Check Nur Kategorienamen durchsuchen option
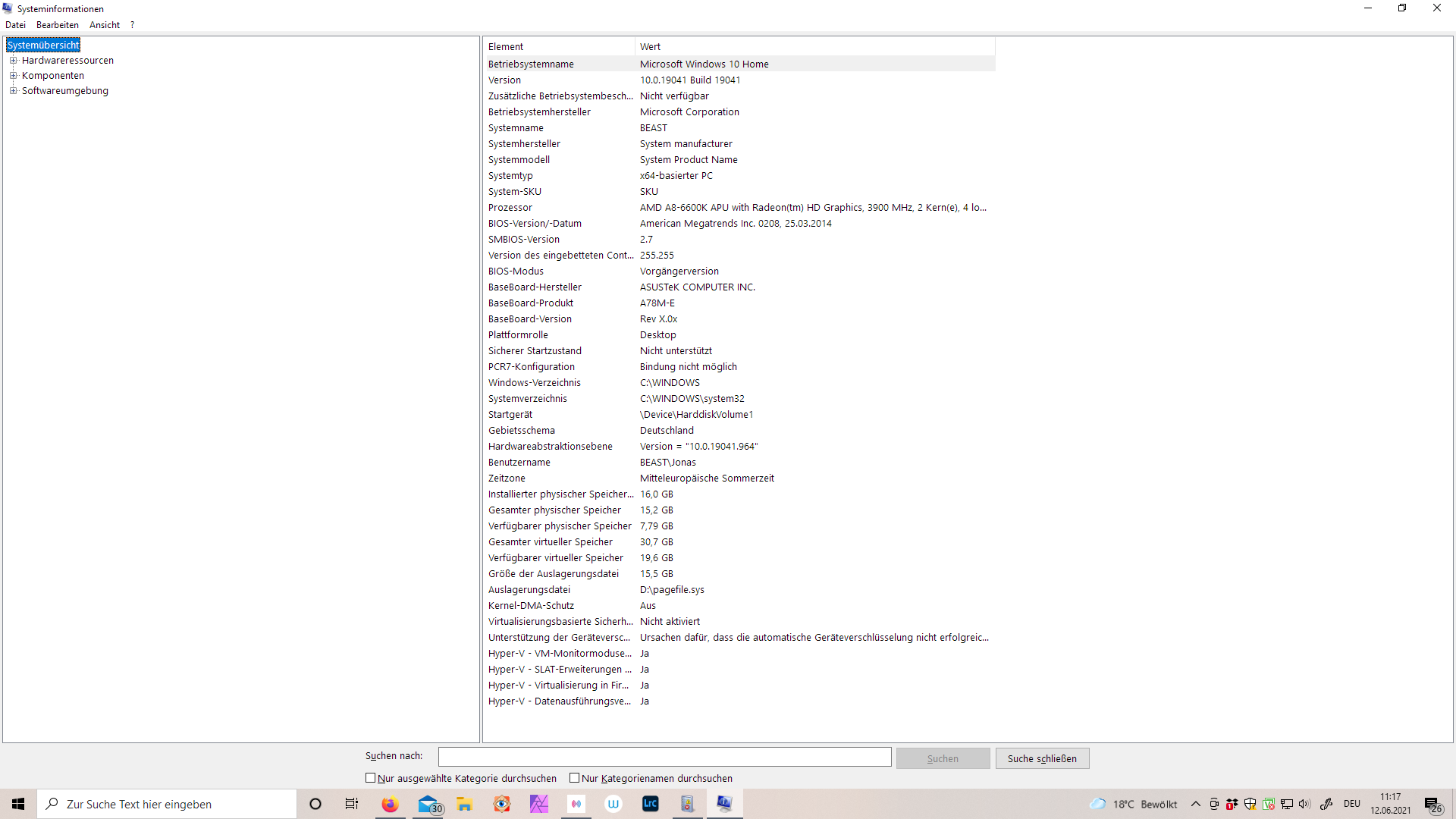The image size is (1456, 819). click(x=575, y=778)
